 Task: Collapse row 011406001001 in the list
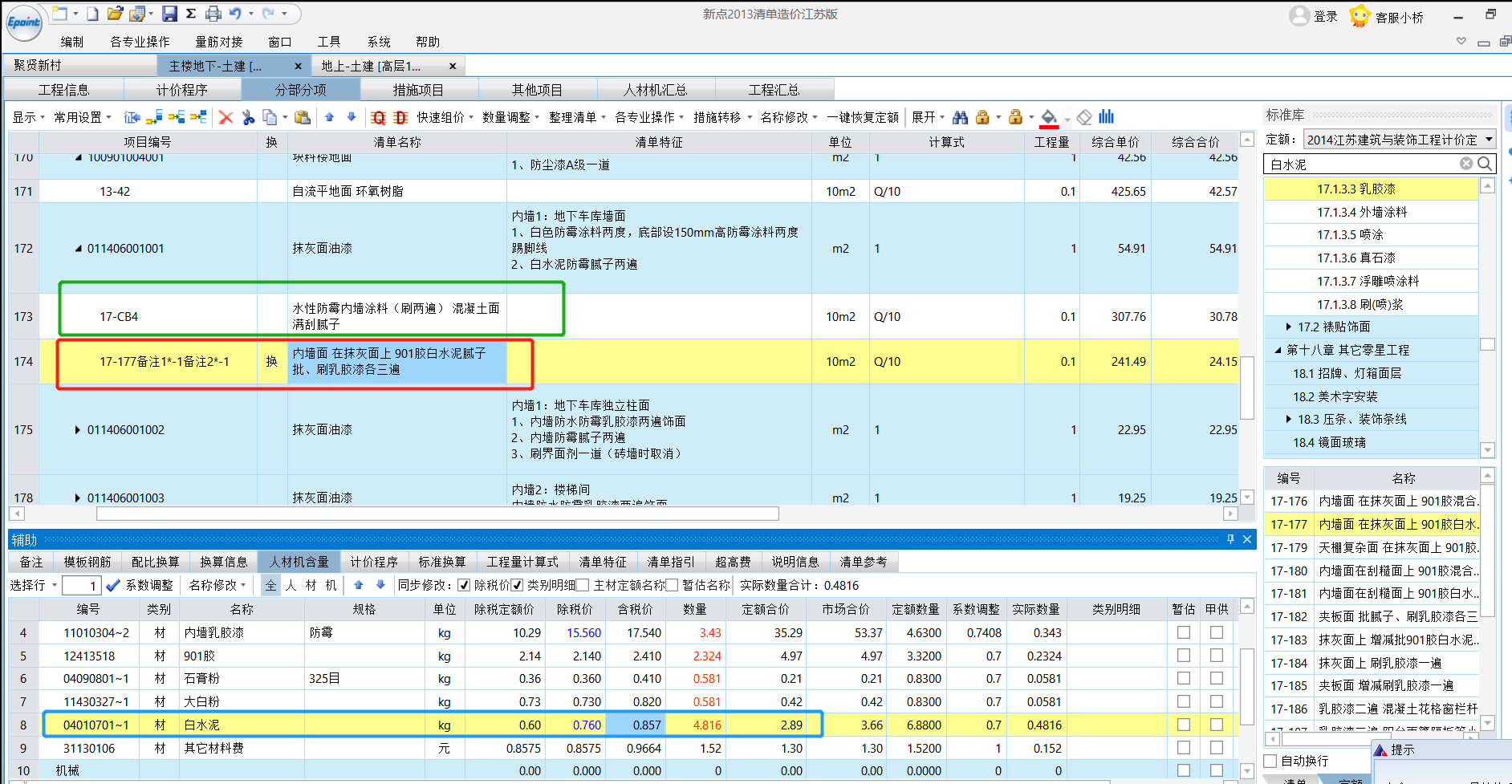coord(78,249)
